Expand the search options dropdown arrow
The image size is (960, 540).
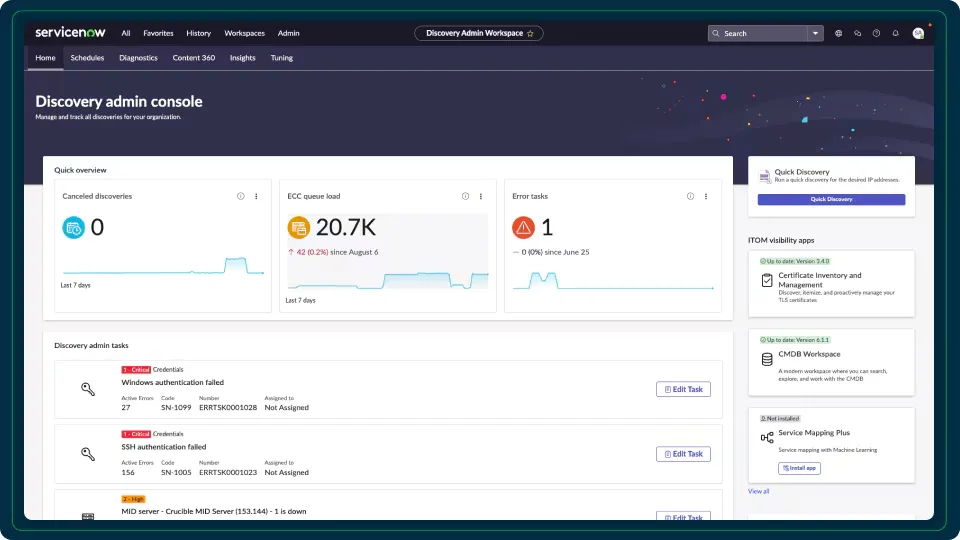pyautogui.click(x=816, y=33)
